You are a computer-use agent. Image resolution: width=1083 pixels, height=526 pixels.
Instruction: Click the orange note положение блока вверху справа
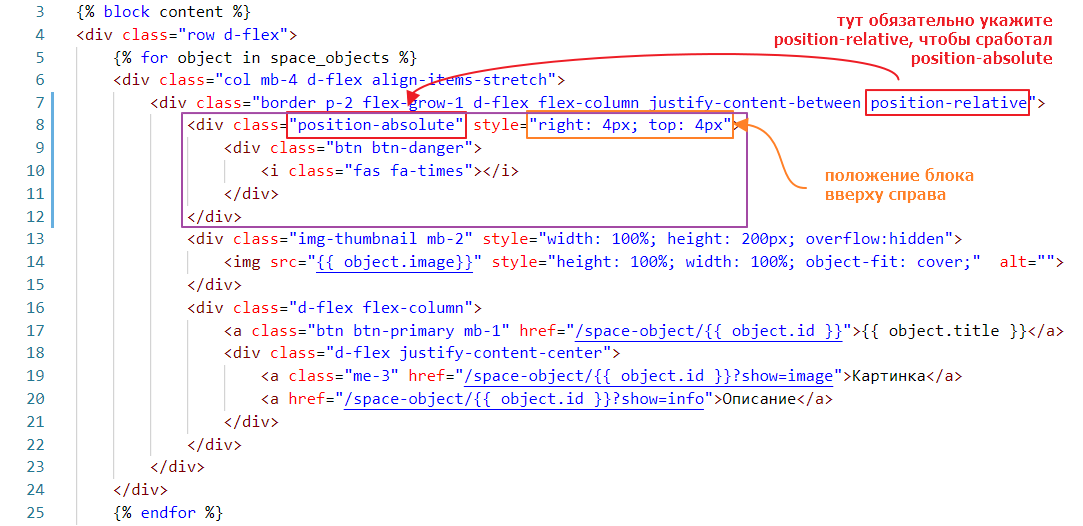point(898,185)
